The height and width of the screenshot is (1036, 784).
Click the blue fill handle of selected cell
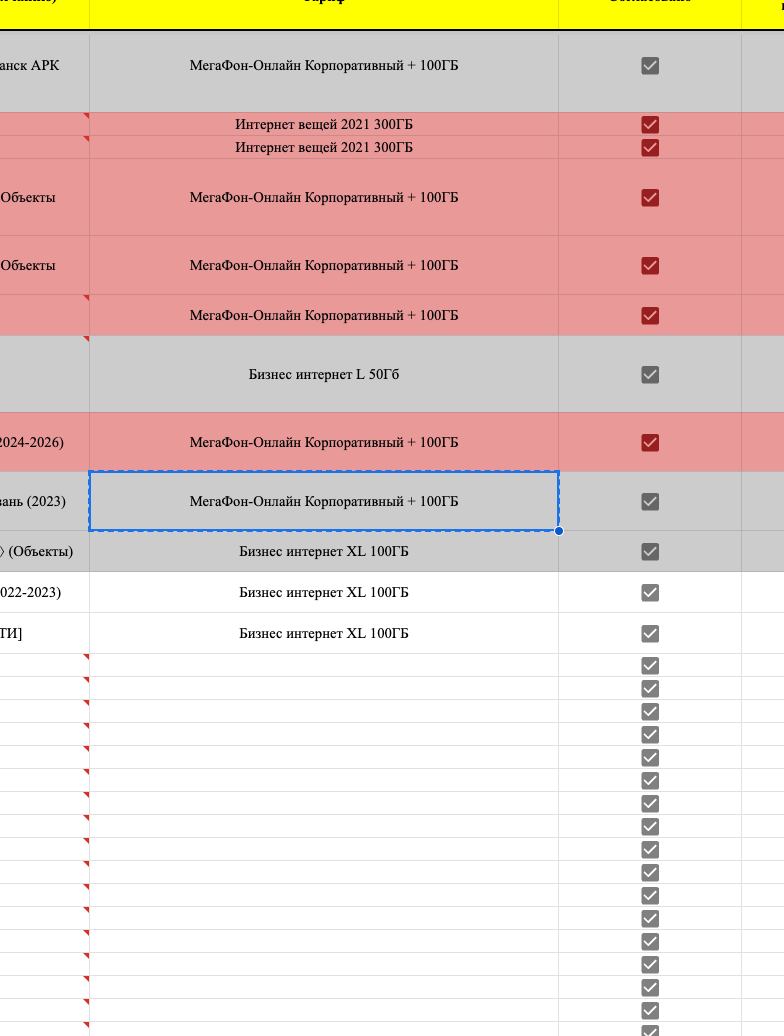pyautogui.click(x=558, y=531)
